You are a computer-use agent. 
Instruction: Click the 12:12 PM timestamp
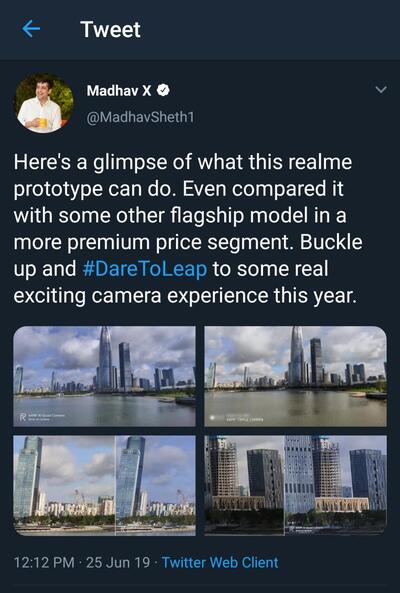tap(44, 562)
